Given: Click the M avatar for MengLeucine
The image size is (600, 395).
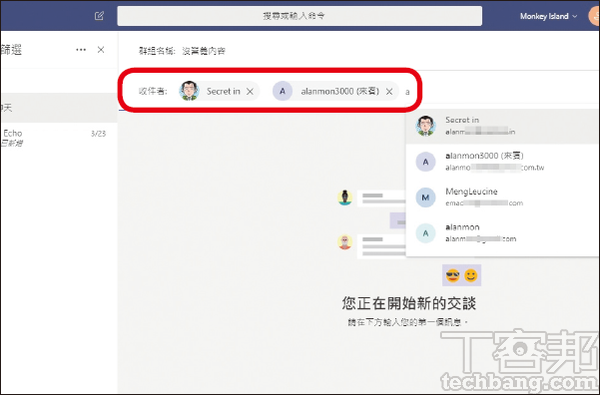Looking at the screenshot, I should (x=426, y=198).
